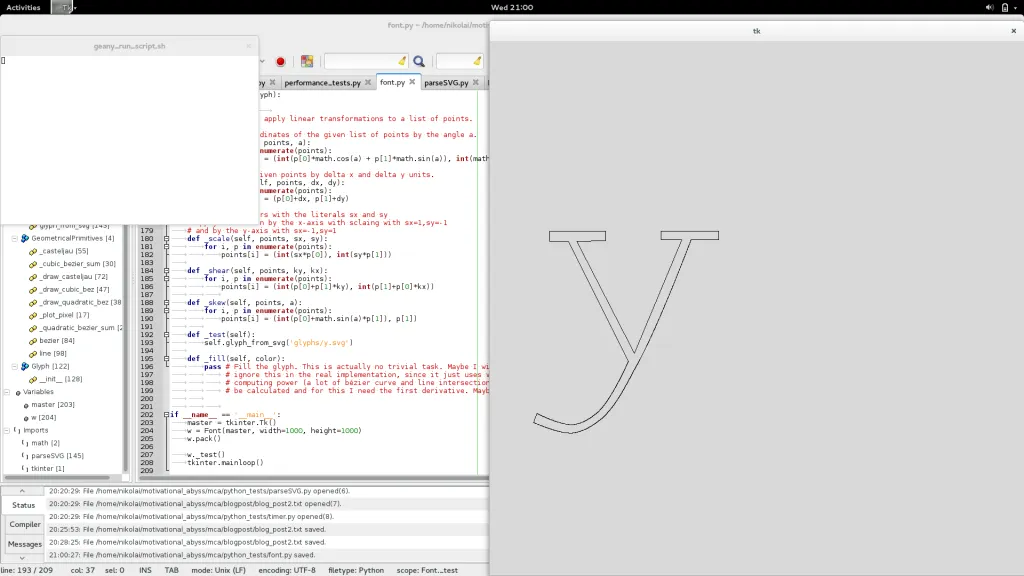Viewport: 1024px width, 576px height.
Task: Jump to import parseSVG [145]
Action: 57,456
